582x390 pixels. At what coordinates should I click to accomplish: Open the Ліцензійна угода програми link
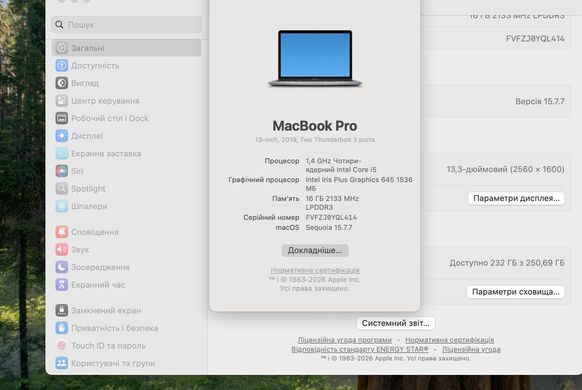344,340
